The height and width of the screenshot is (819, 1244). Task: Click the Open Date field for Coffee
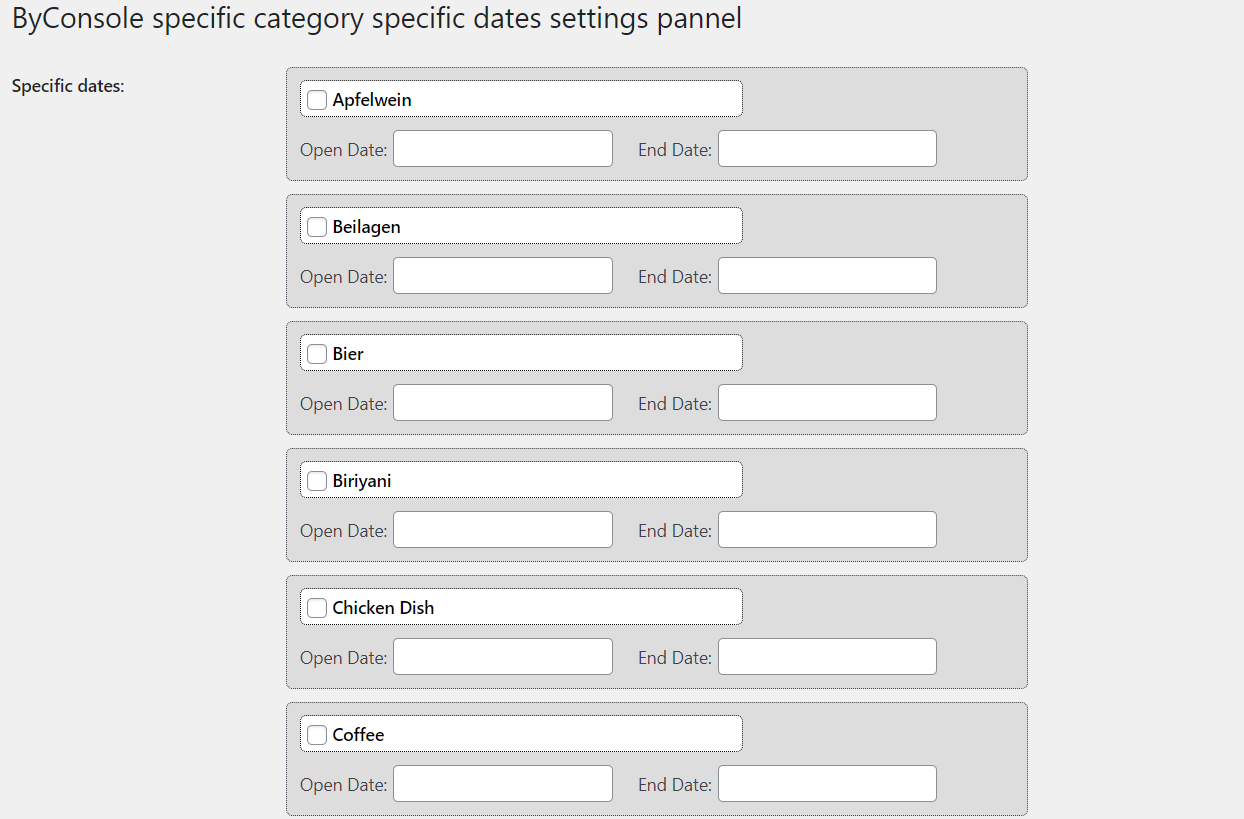tap(502, 783)
